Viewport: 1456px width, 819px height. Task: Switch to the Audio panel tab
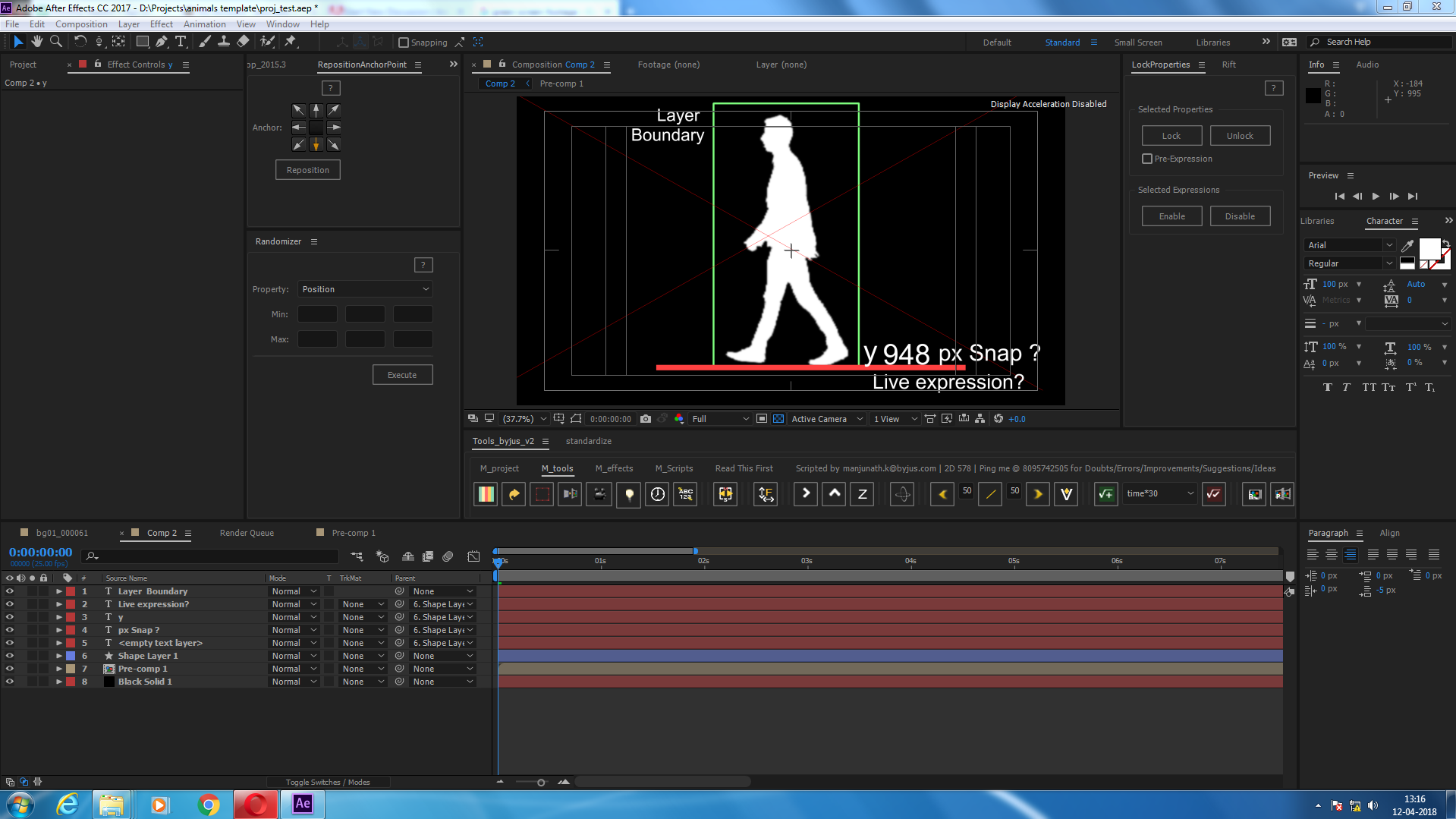pyautogui.click(x=1367, y=65)
